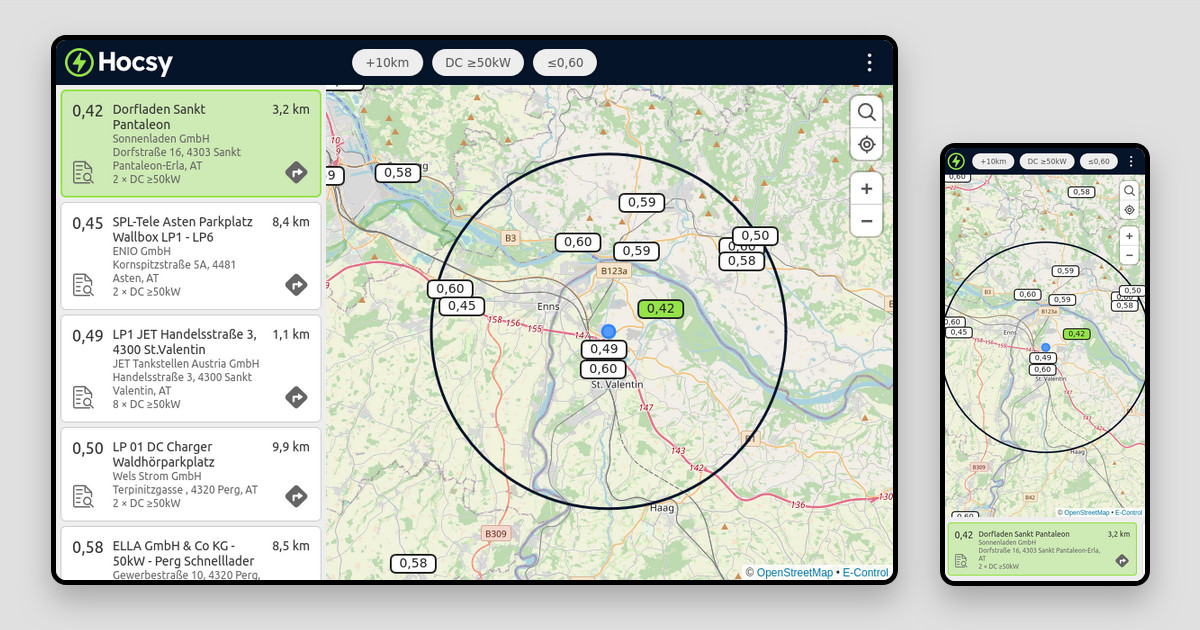
Task: Click the Hocsy lightning logo in tablet header
Action: point(79,62)
